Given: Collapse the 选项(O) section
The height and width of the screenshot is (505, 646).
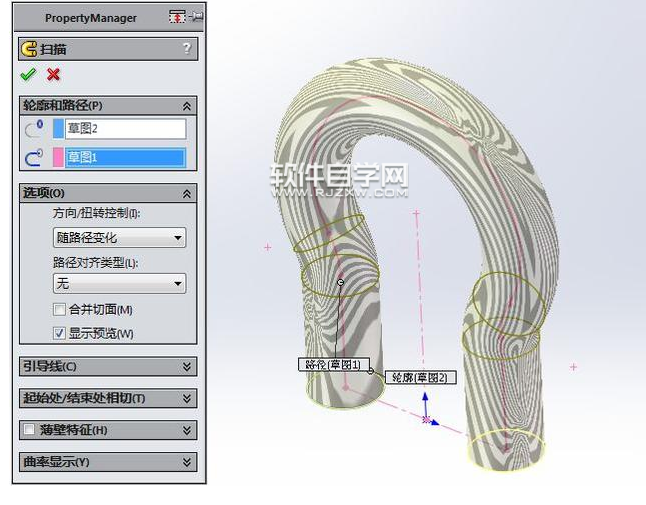Looking at the screenshot, I should tap(187, 194).
